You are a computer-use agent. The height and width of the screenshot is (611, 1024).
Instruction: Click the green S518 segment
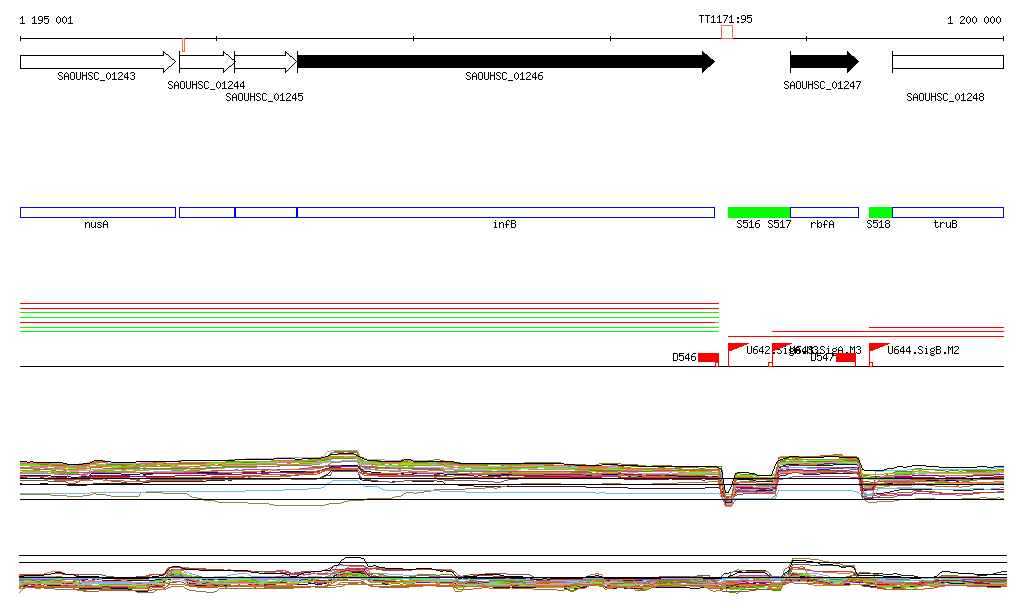click(880, 212)
